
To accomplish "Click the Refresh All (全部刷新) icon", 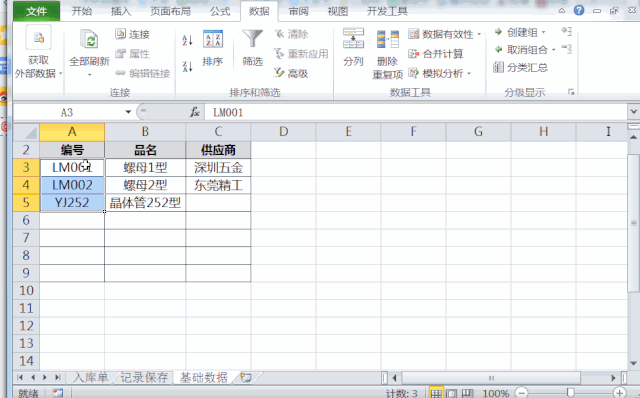I will pyautogui.click(x=89, y=40).
